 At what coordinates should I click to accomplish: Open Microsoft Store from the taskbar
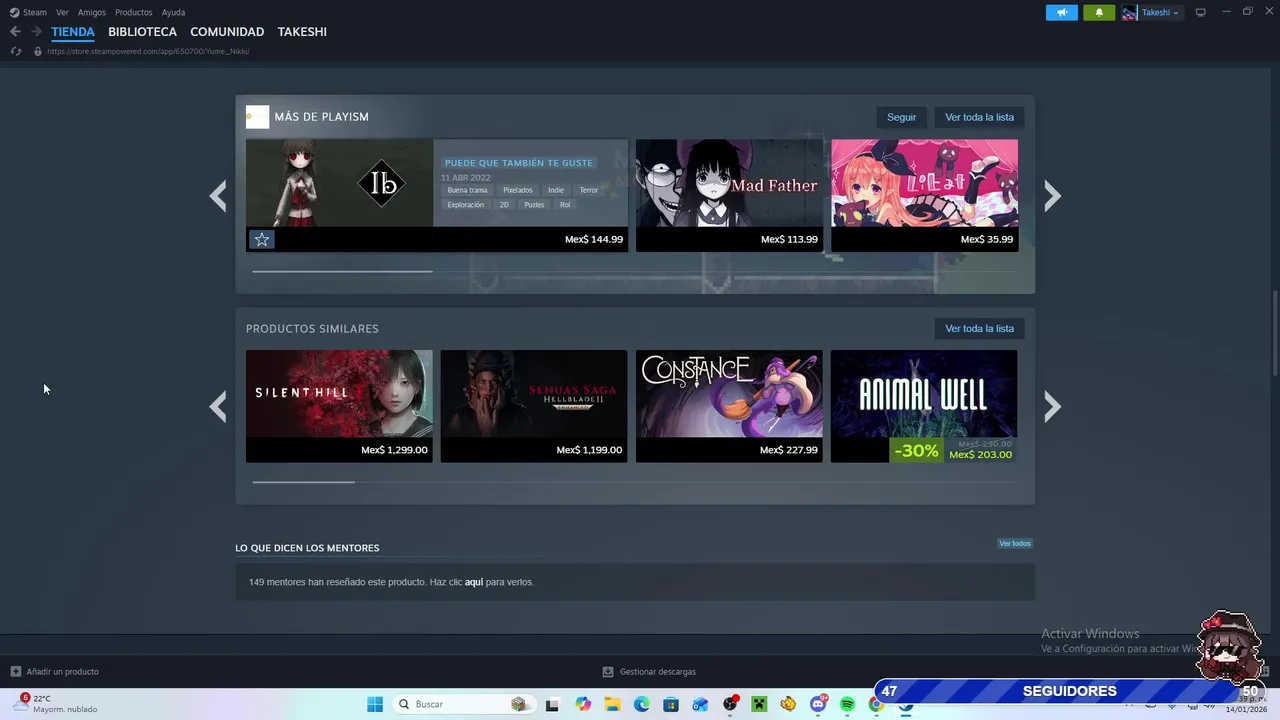coord(671,704)
